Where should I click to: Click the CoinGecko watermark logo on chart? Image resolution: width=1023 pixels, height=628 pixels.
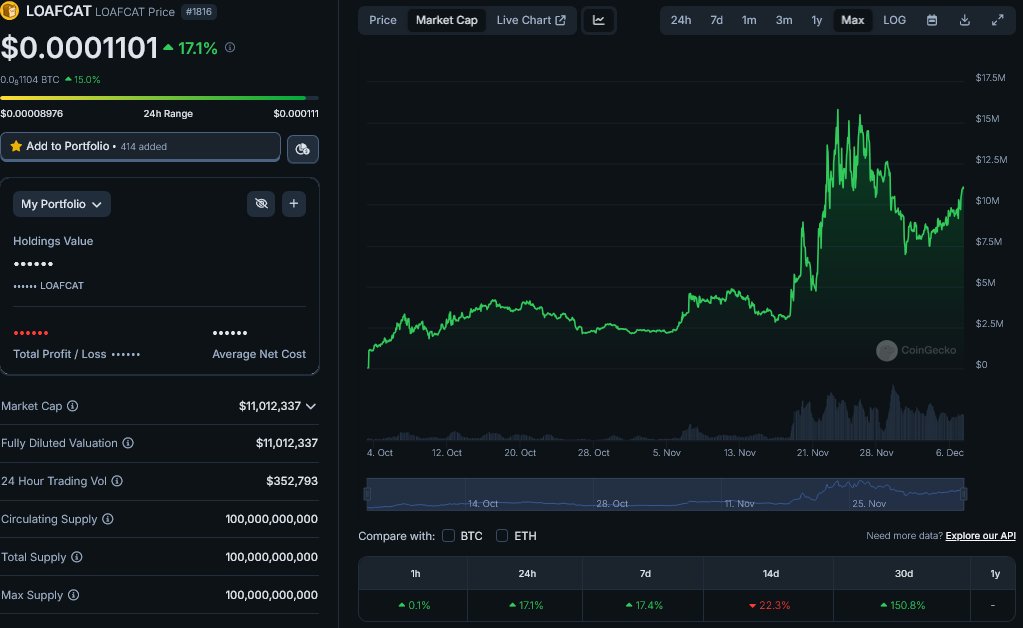pyautogui.click(x=886, y=350)
